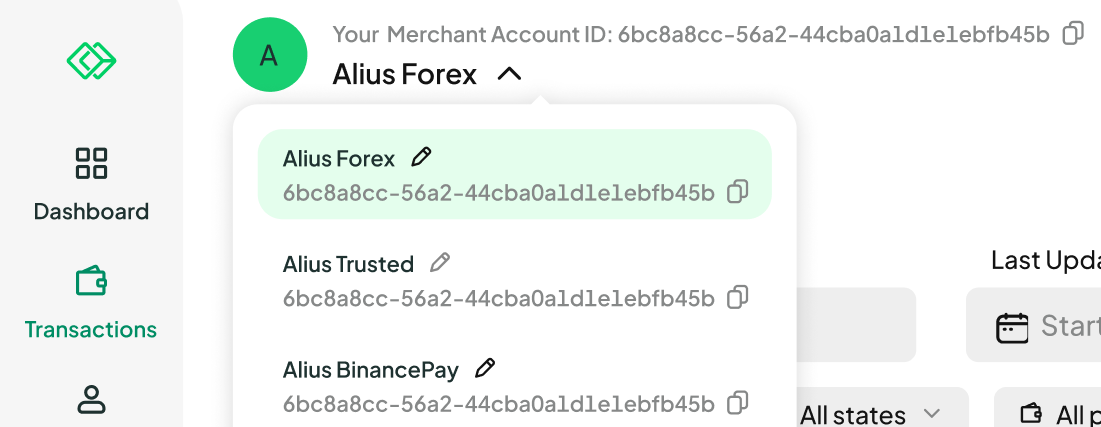Open the user profile sidebar icon

tap(91, 398)
